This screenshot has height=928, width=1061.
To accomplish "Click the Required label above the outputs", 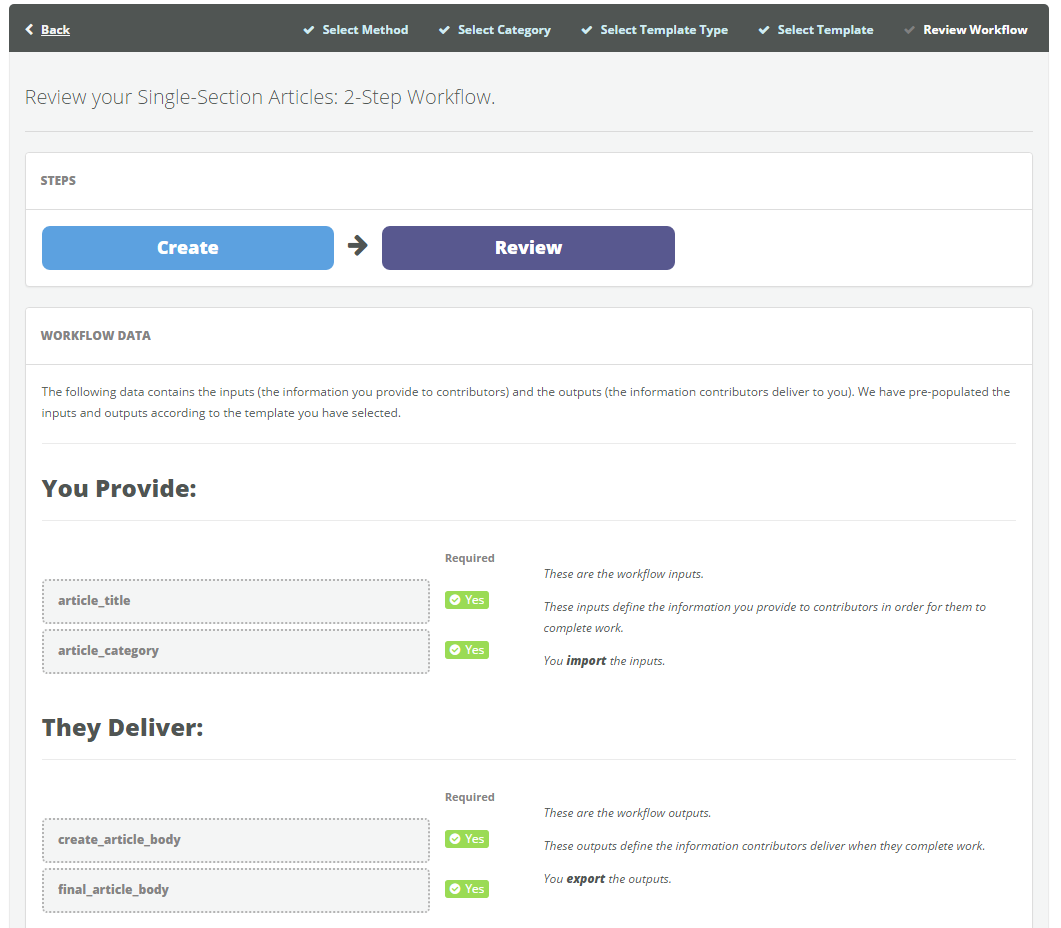I will pyautogui.click(x=470, y=797).
